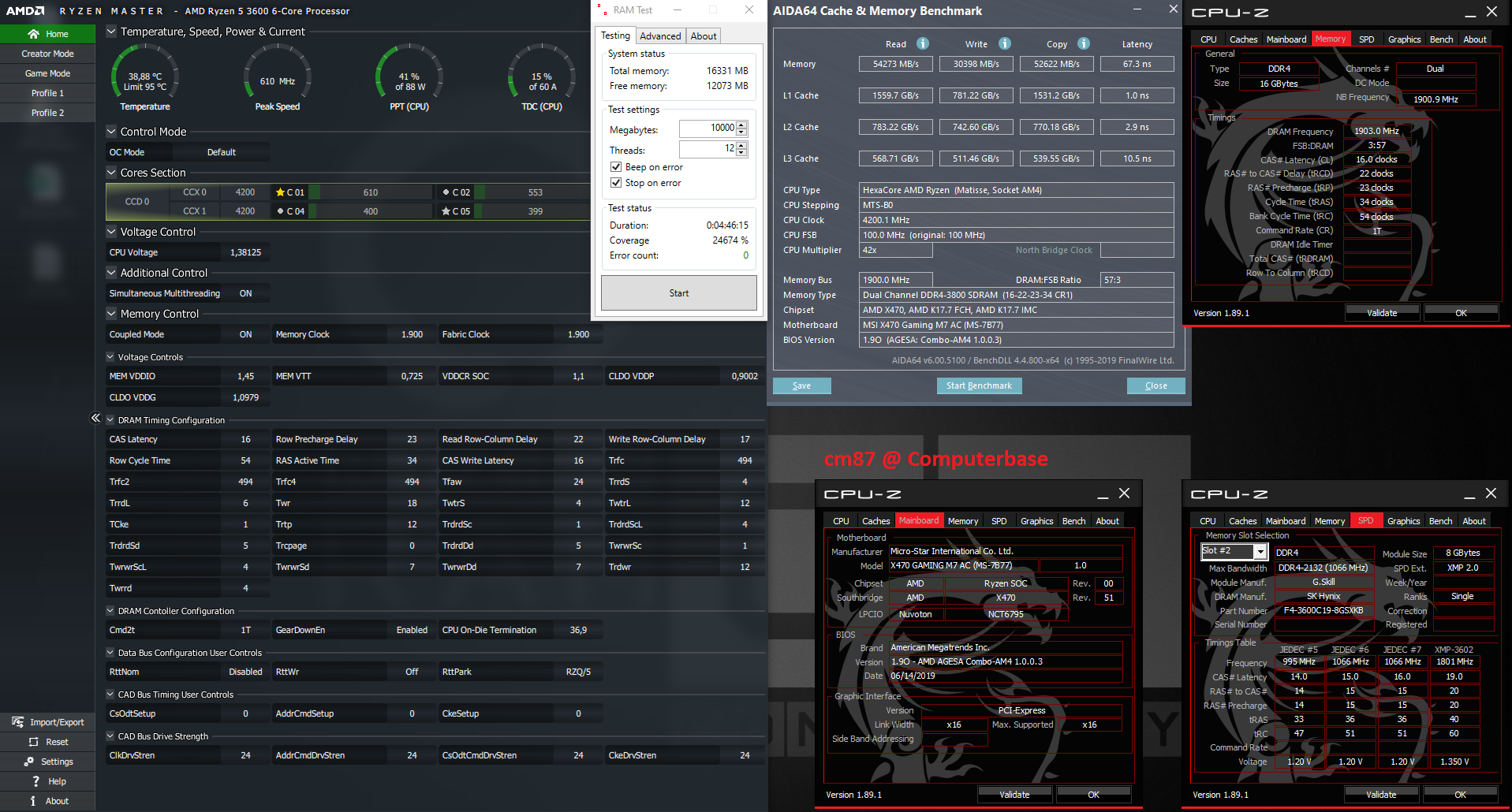Collapse the Additional Control section
1512x812 pixels.
(111, 273)
